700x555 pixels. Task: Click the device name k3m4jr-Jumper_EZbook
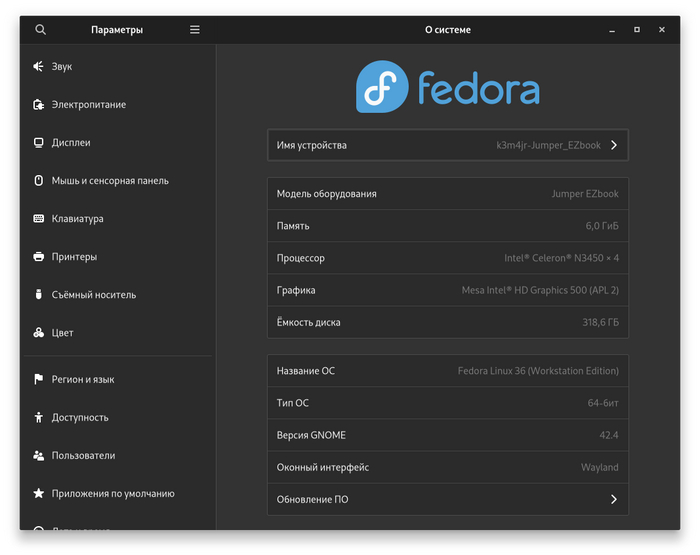pos(549,146)
